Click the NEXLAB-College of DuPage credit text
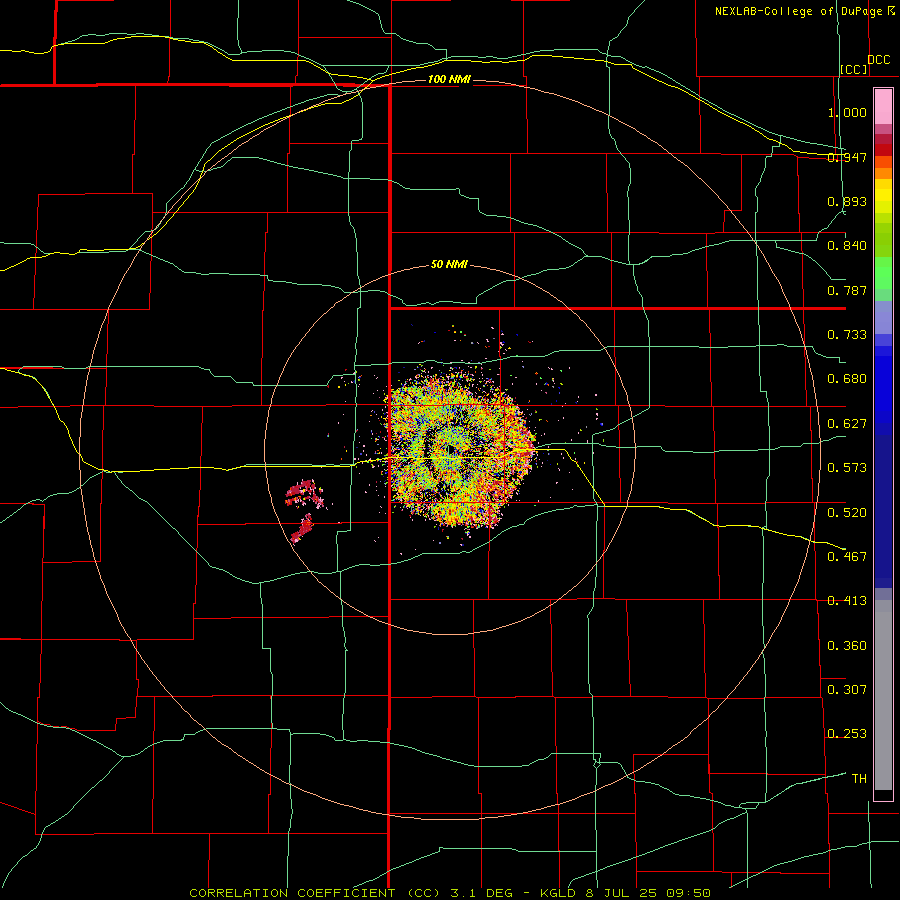Viewport: 900px width, 900px height. [805, 11]
